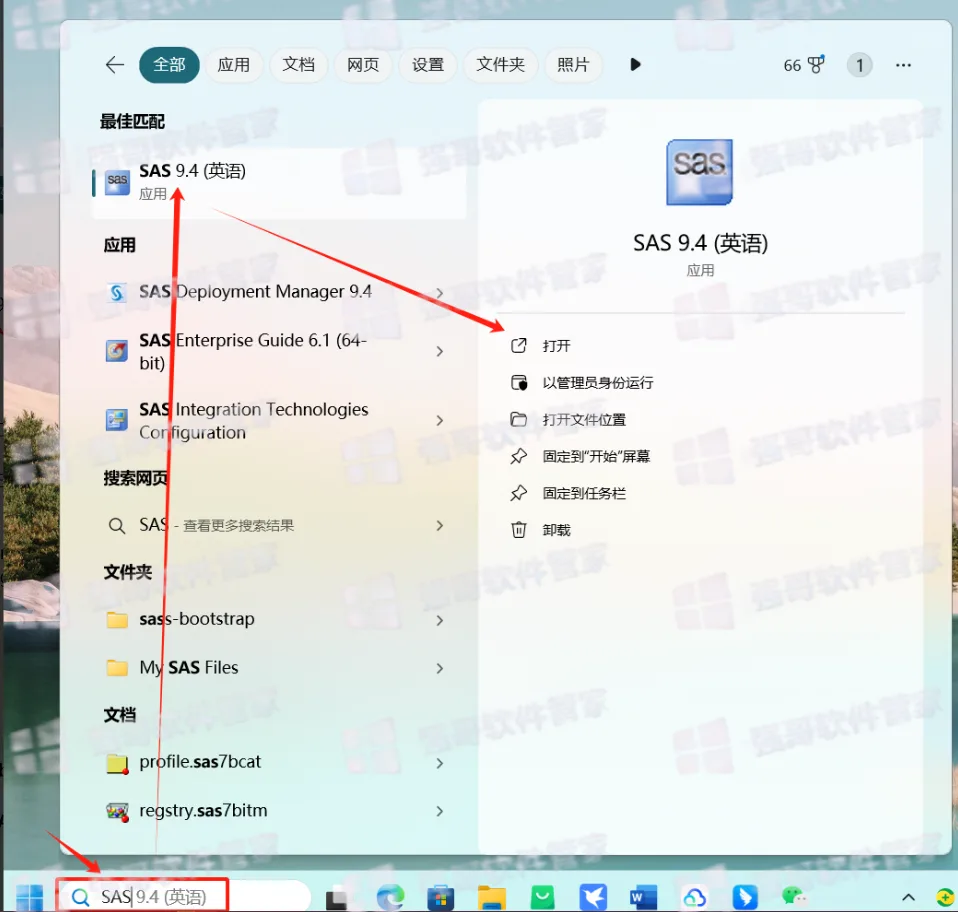Click 卸载 to uninstall SAS
The width and height of the screenshot is (958, 912).
(557, 530)
